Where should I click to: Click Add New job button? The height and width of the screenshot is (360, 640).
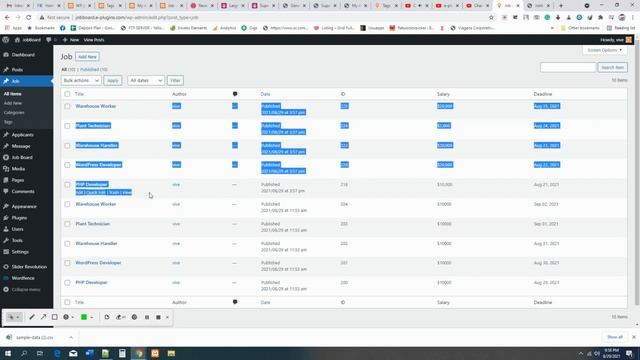click(x=87, y=57)
